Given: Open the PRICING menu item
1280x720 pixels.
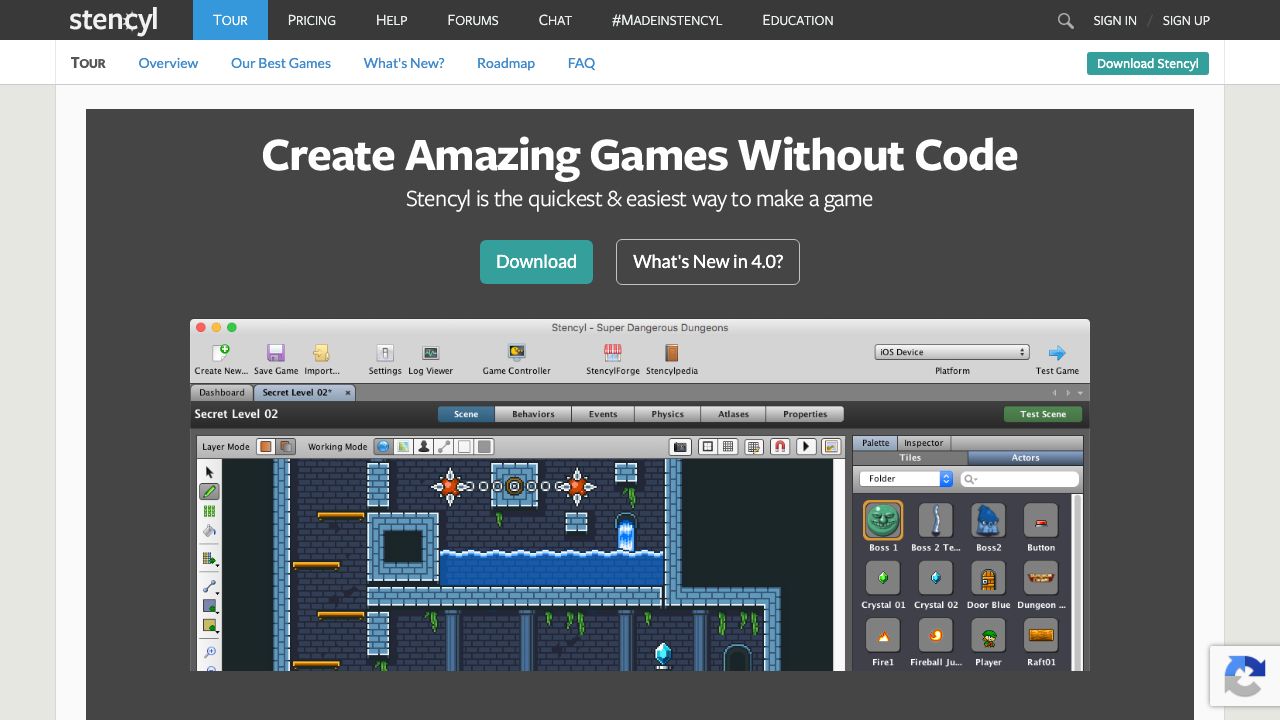Looking at the screenshot, I should click(x=312, y=20).
